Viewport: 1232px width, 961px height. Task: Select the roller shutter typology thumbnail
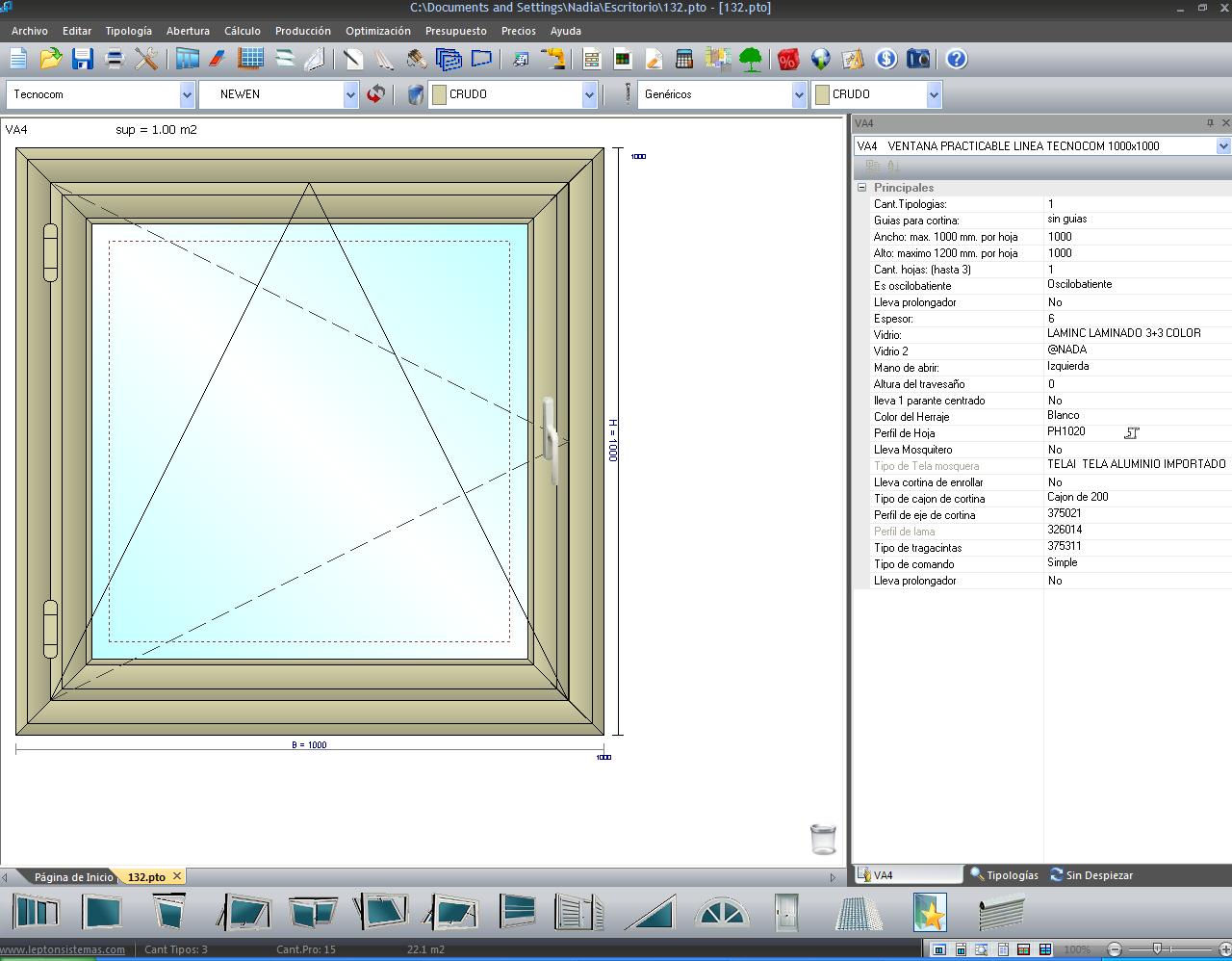point(1001,912)
